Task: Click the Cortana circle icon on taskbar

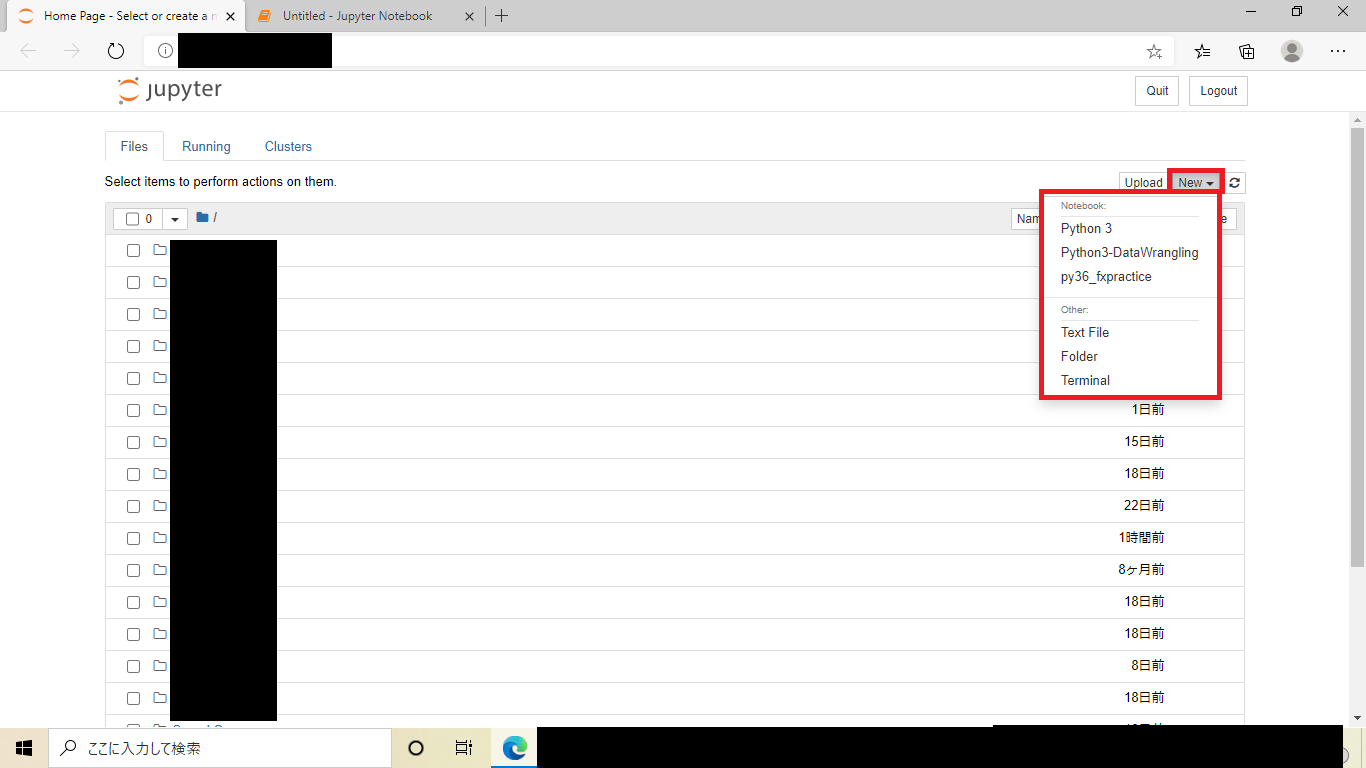Action: (x=416, y=748)
